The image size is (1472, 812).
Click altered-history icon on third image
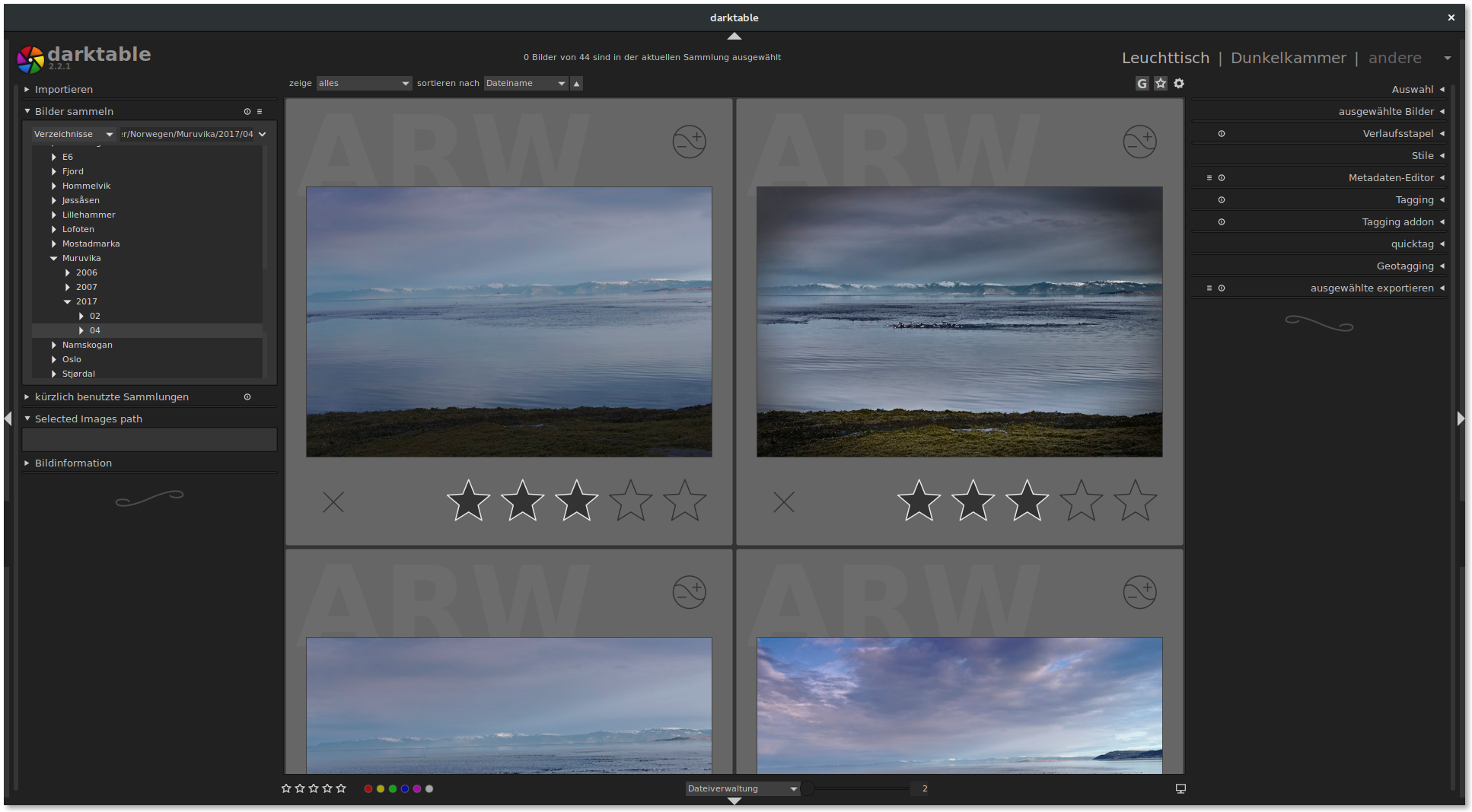pos(689,592)
